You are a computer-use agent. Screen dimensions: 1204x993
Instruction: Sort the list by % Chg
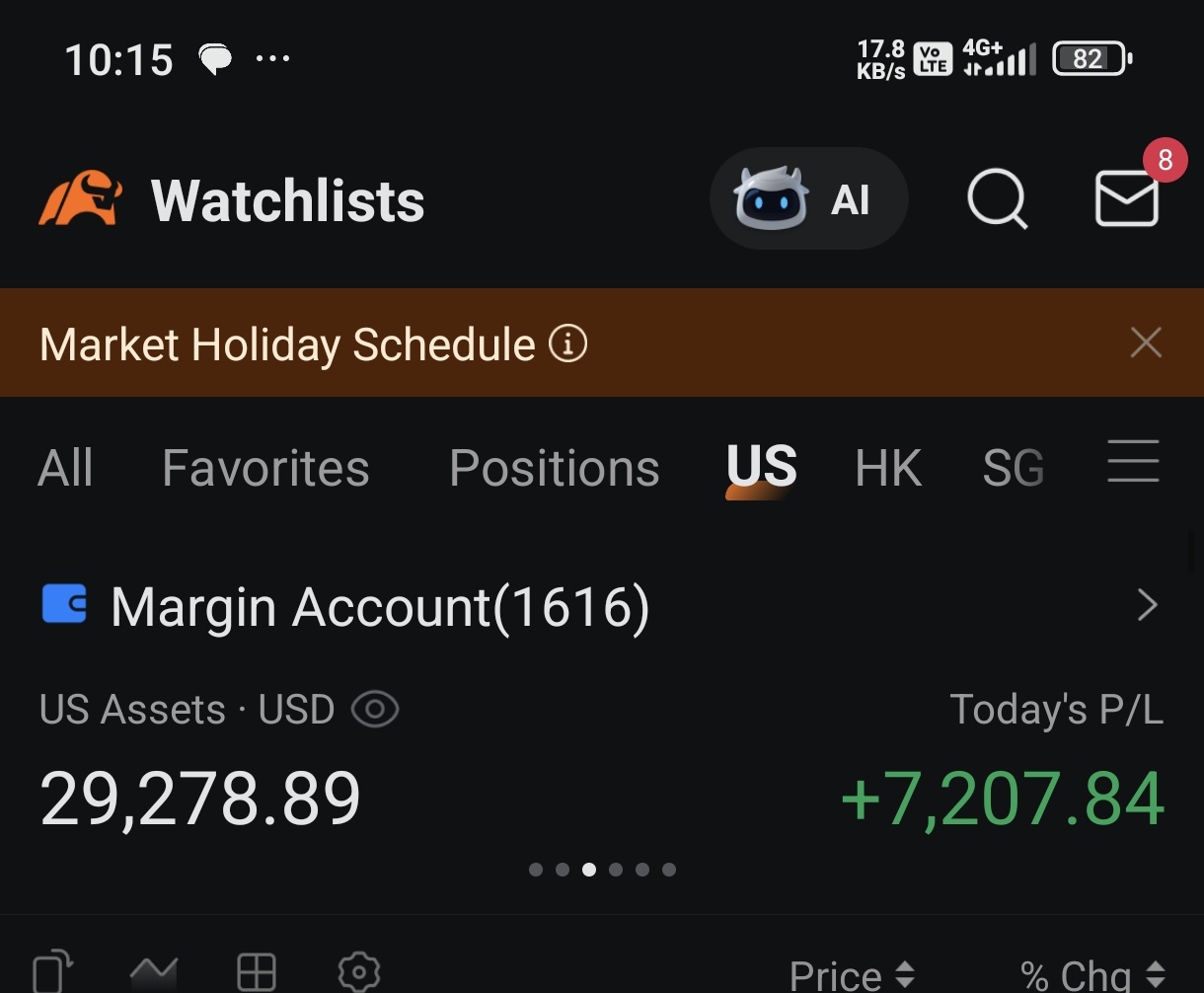(1092, 975)
